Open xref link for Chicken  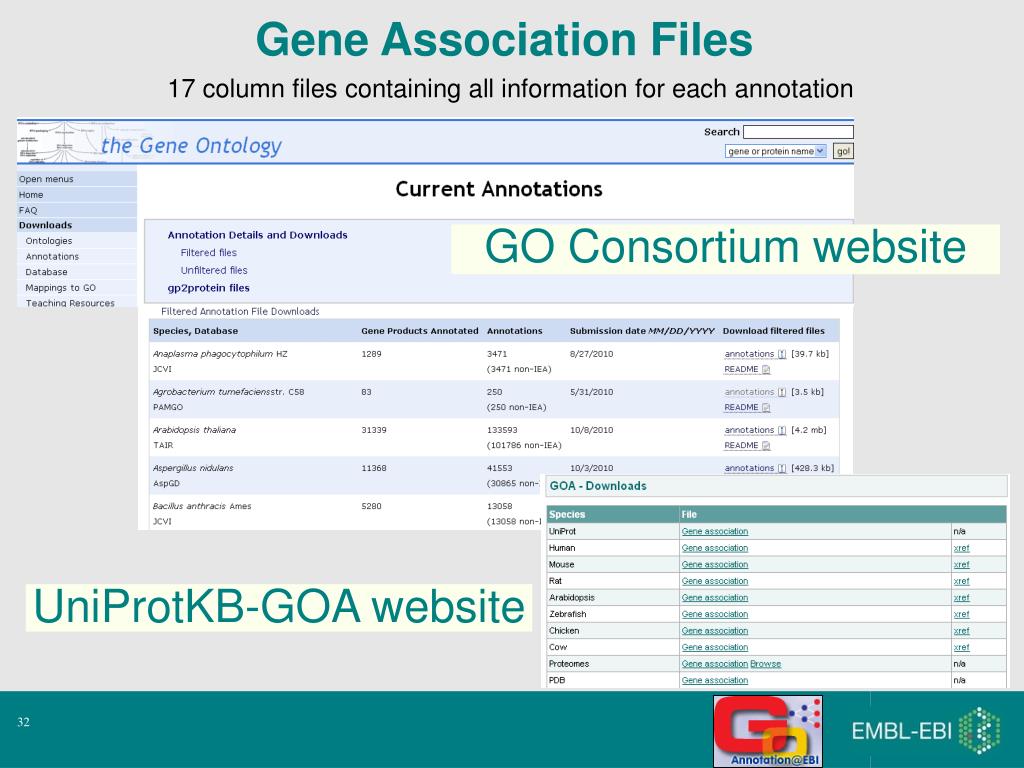click(x=961, y=631)
